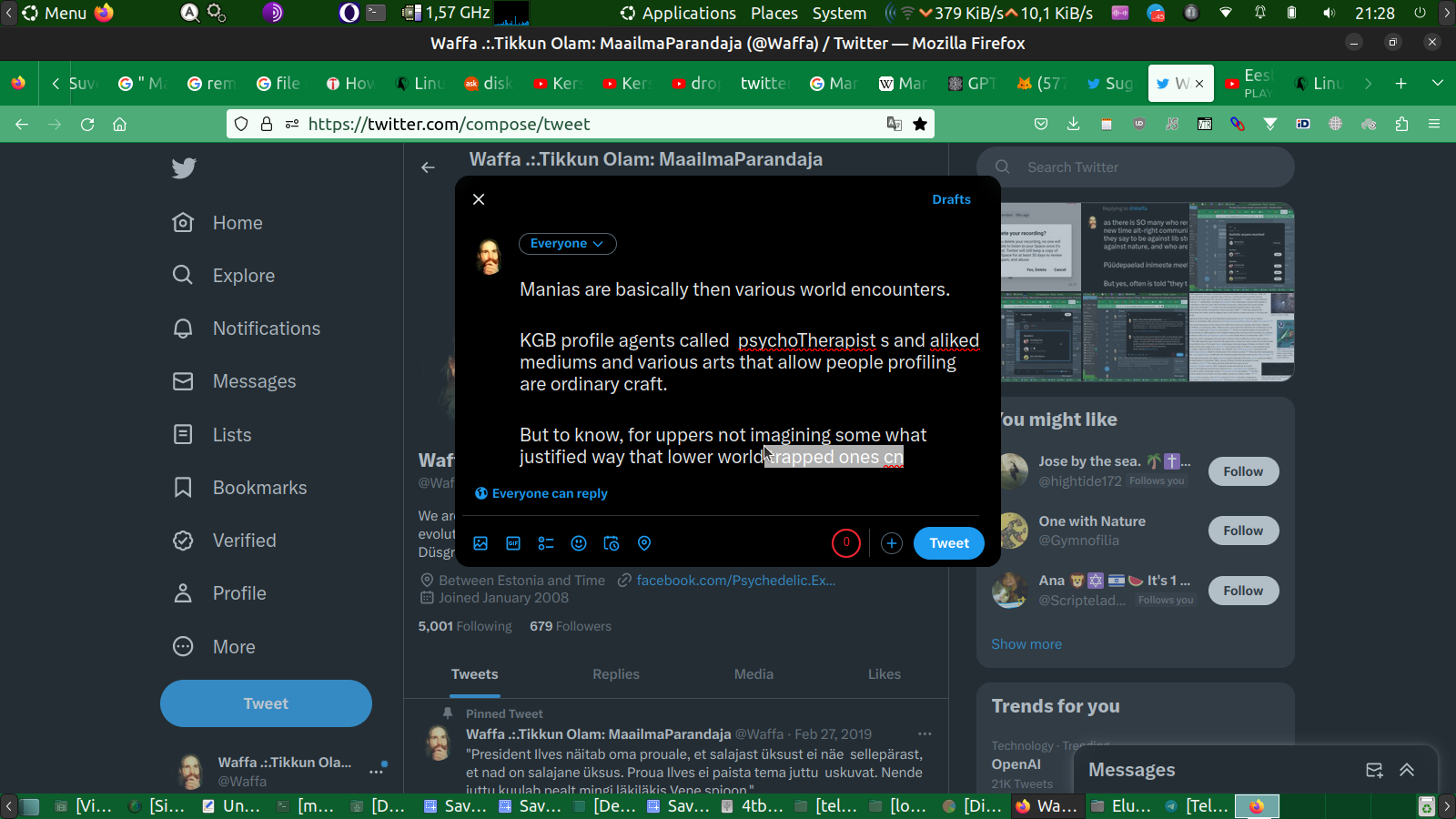The width and height of the screenshot is (1456, 819).
Task: Open the Places menu
Action: [774, 13]
